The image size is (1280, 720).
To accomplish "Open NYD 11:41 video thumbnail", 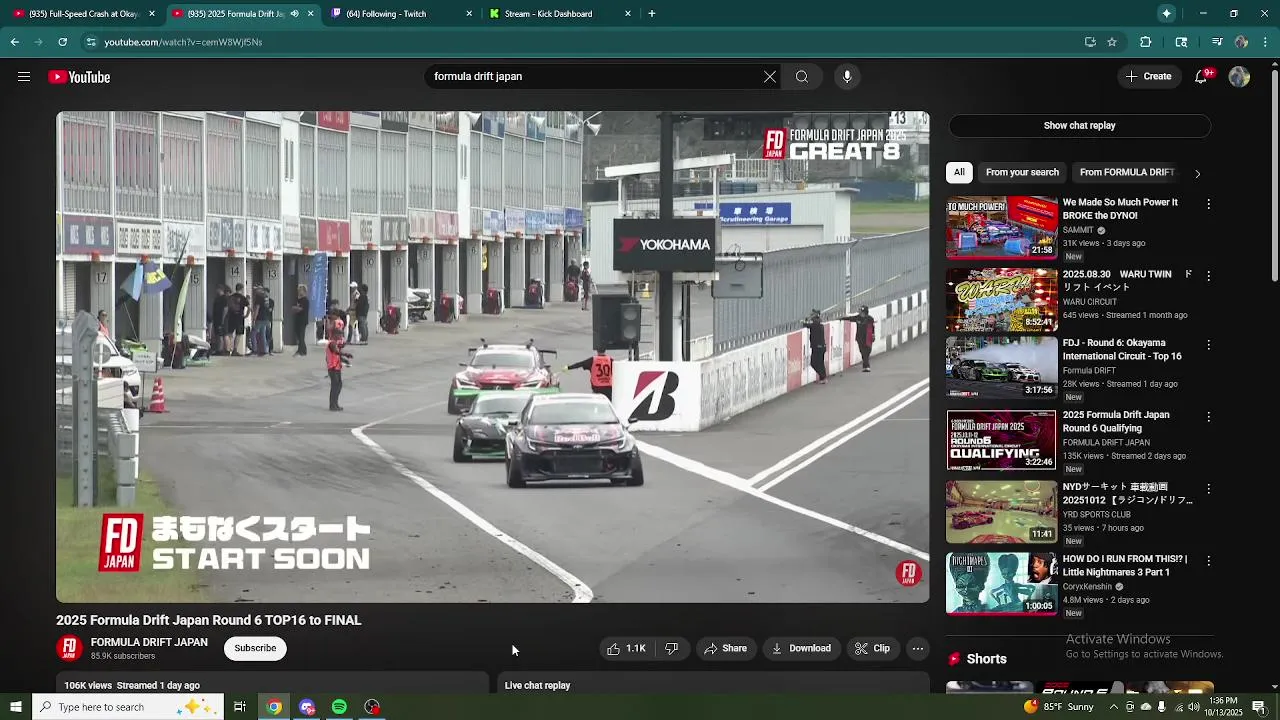I will click(1001, 512).
